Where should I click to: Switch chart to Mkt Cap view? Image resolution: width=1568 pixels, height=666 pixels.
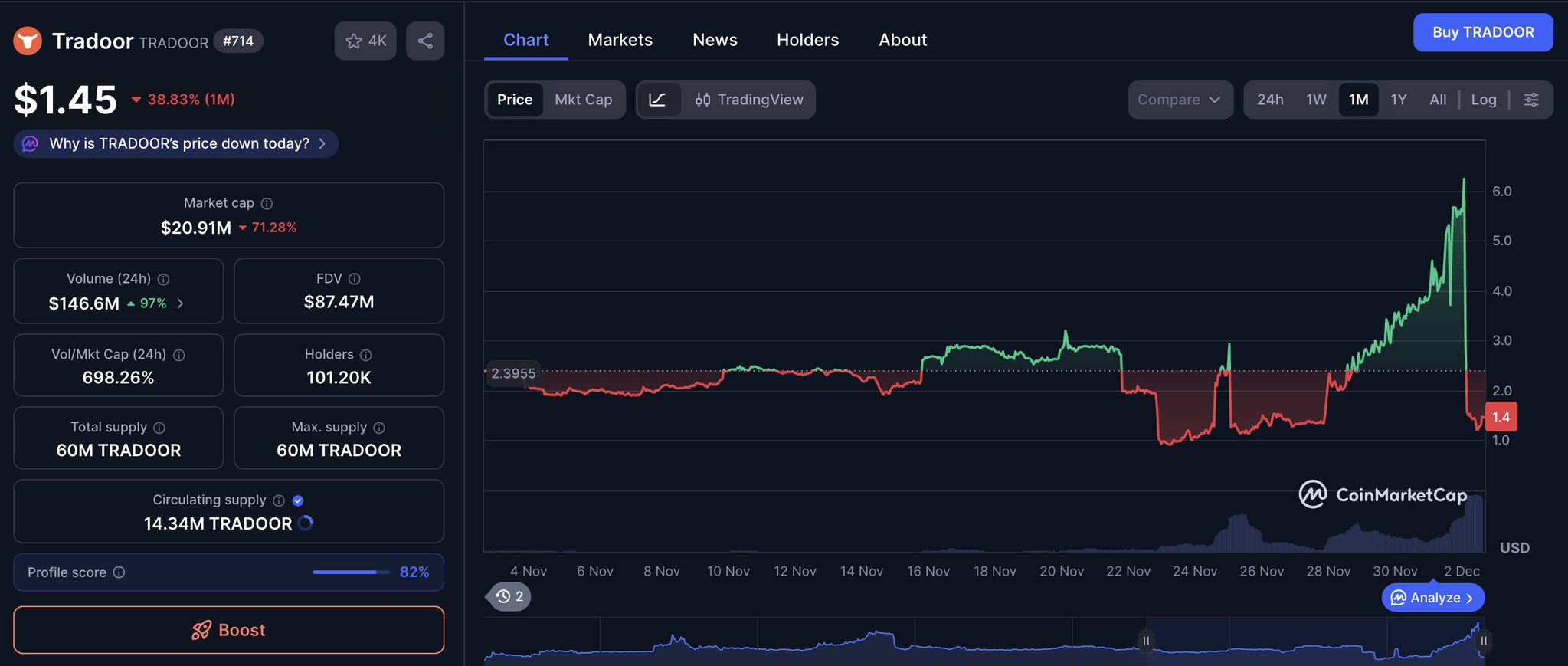[583, 100]
